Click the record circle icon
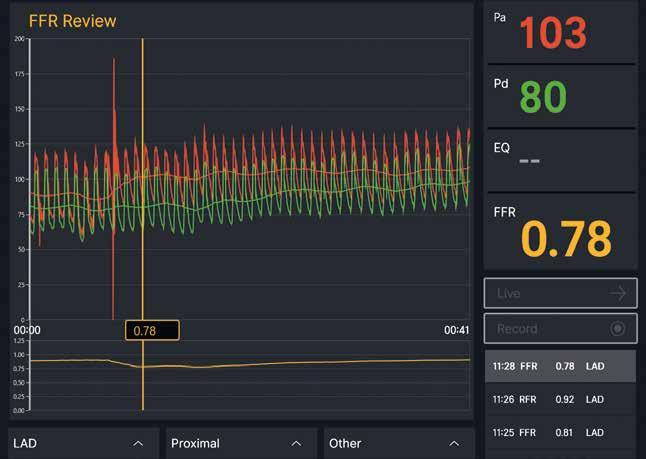Image resolution: width=646 pixels, height=459 pixels. tap(618, 328)
